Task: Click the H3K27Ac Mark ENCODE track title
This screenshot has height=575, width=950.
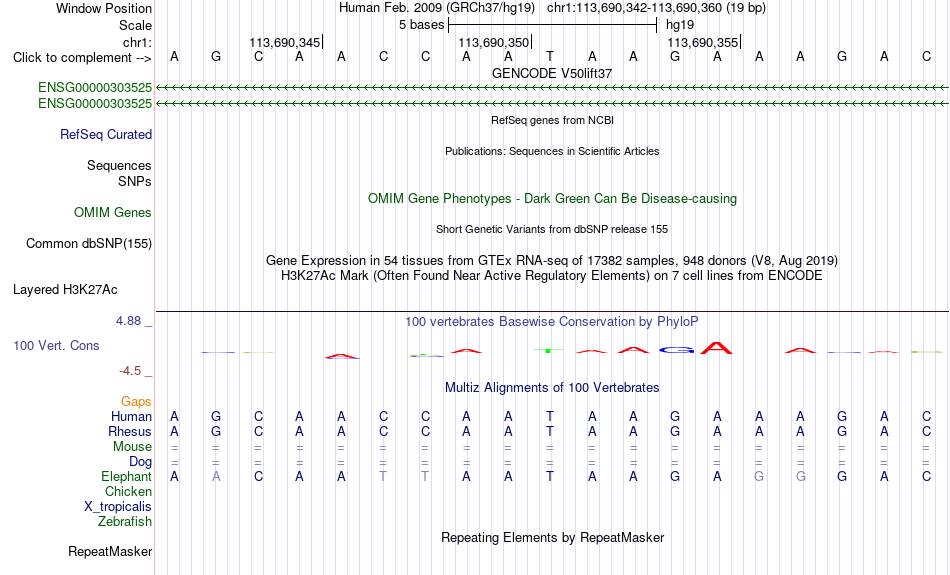Action: 552,276
